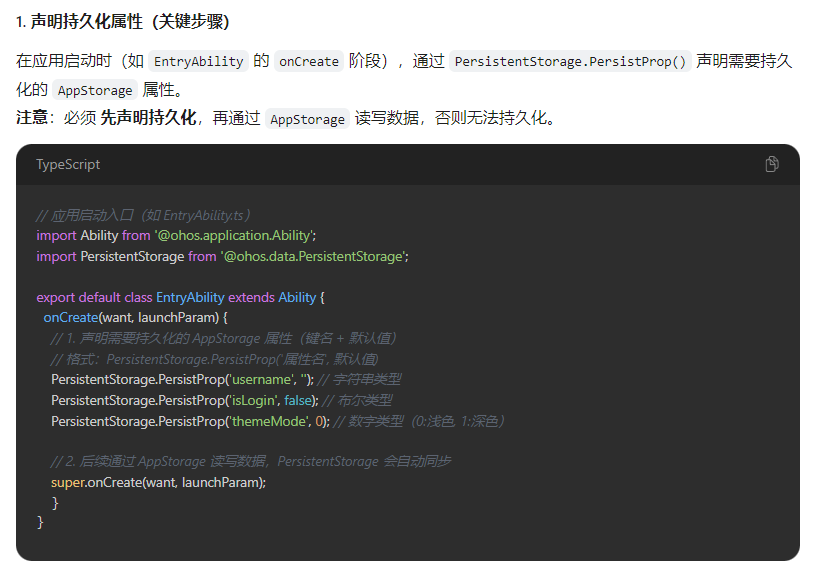Click the comment 布尔类型

pos(358,400)
